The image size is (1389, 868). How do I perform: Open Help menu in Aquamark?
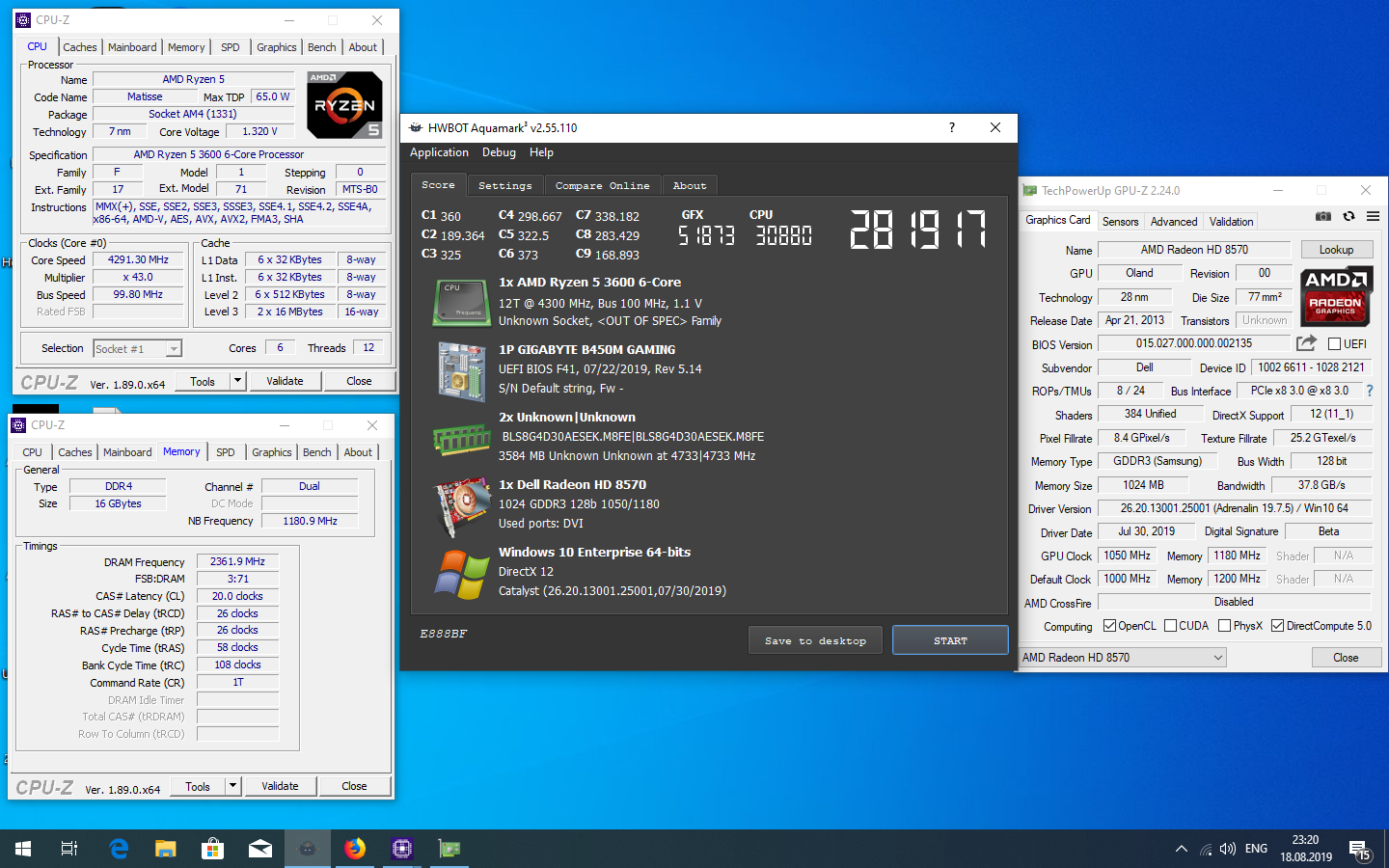(x=541, y=152)
